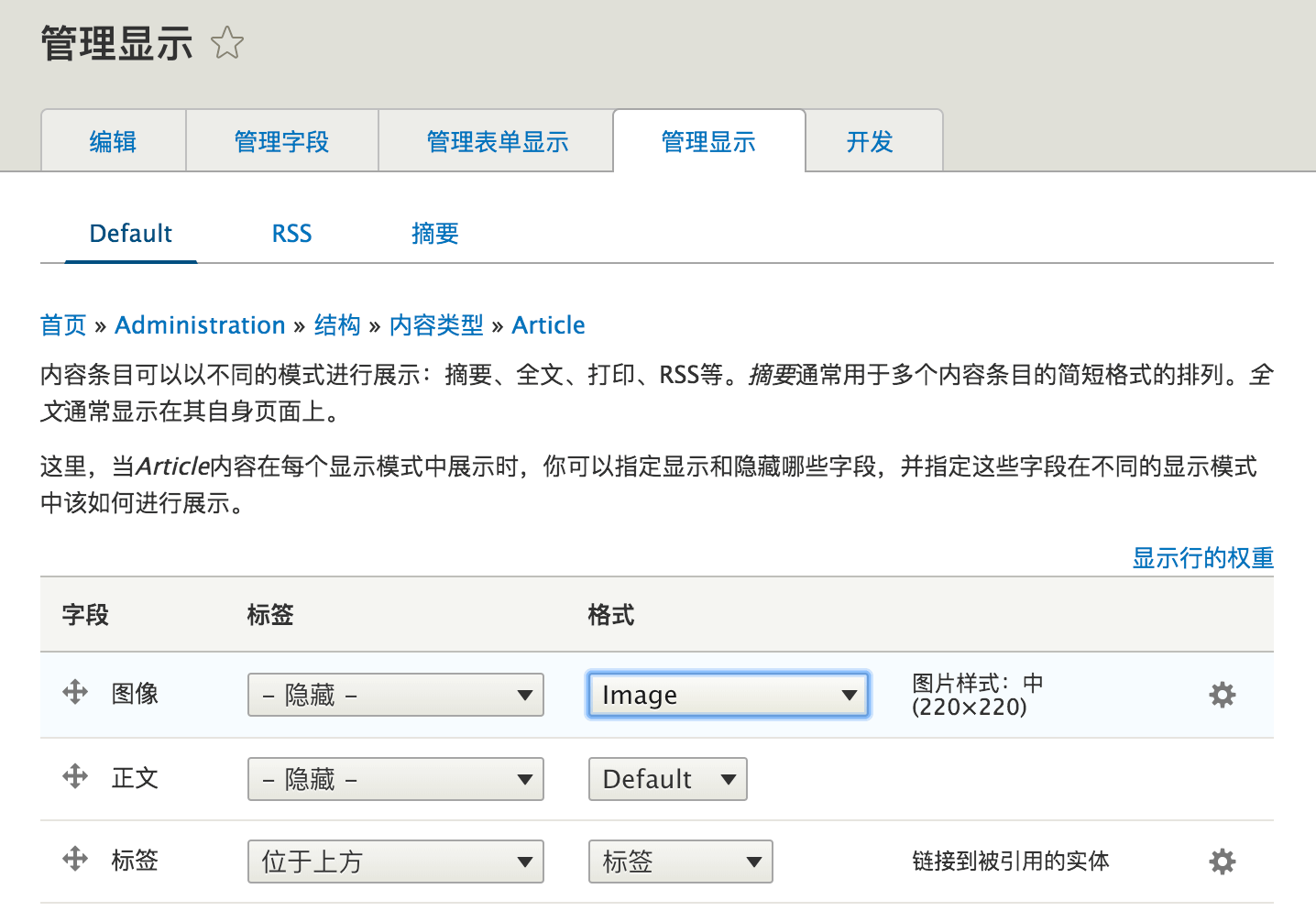Click the 链接到被引用的实体 summary text

(1011, 862)
